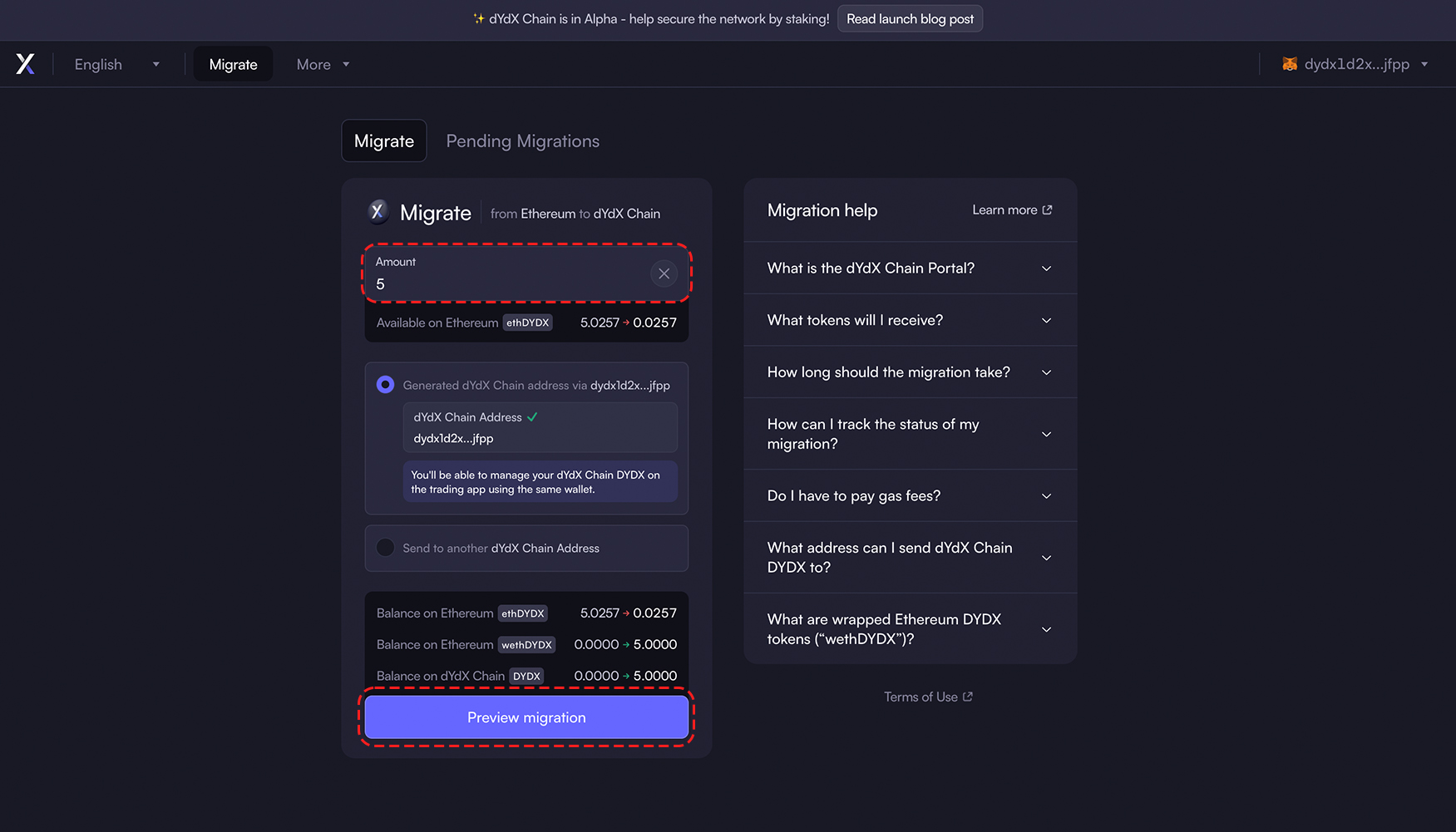Image resolution: width=1456 pixels, height=832 pixels.
Task: Click the dYdX Chain Address field showing dydx1d2x...jfpp
Action: coord(540,427)
